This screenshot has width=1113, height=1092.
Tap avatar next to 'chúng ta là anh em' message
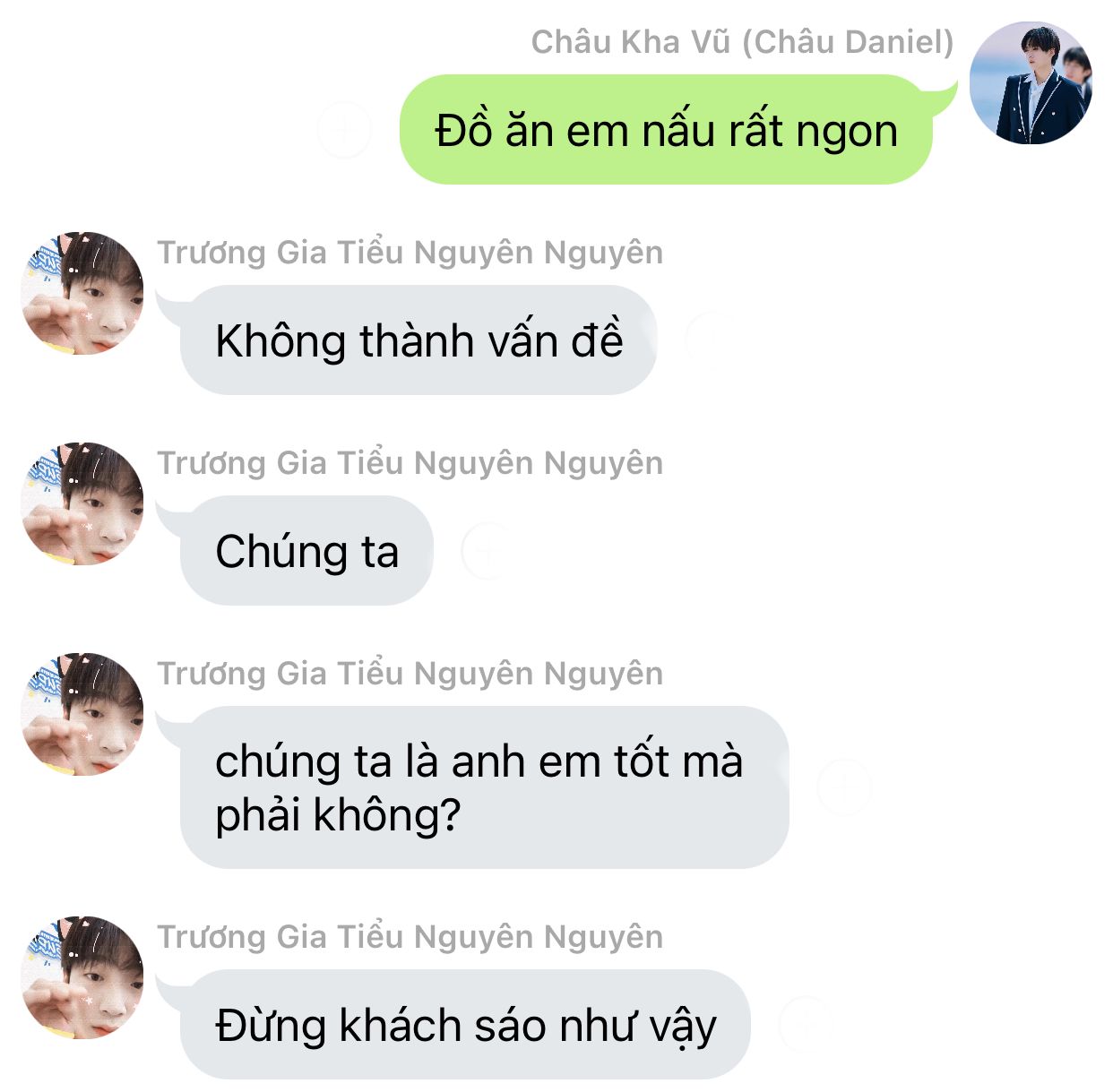click(x=82, y=714)
